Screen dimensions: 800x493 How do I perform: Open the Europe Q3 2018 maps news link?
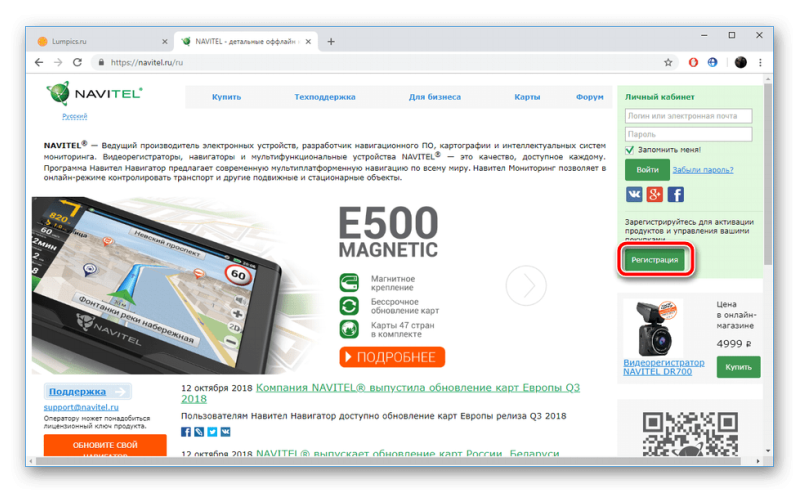[x=381, y=393]
